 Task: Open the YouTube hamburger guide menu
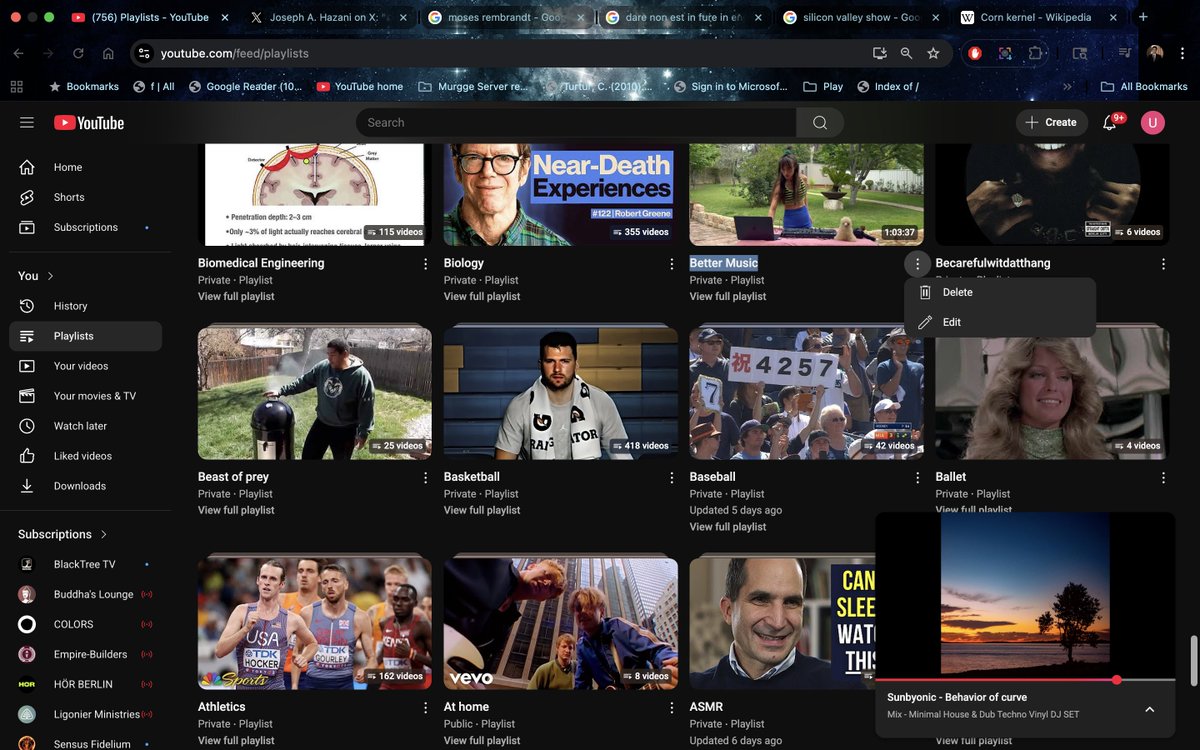(x=27, y=123)
